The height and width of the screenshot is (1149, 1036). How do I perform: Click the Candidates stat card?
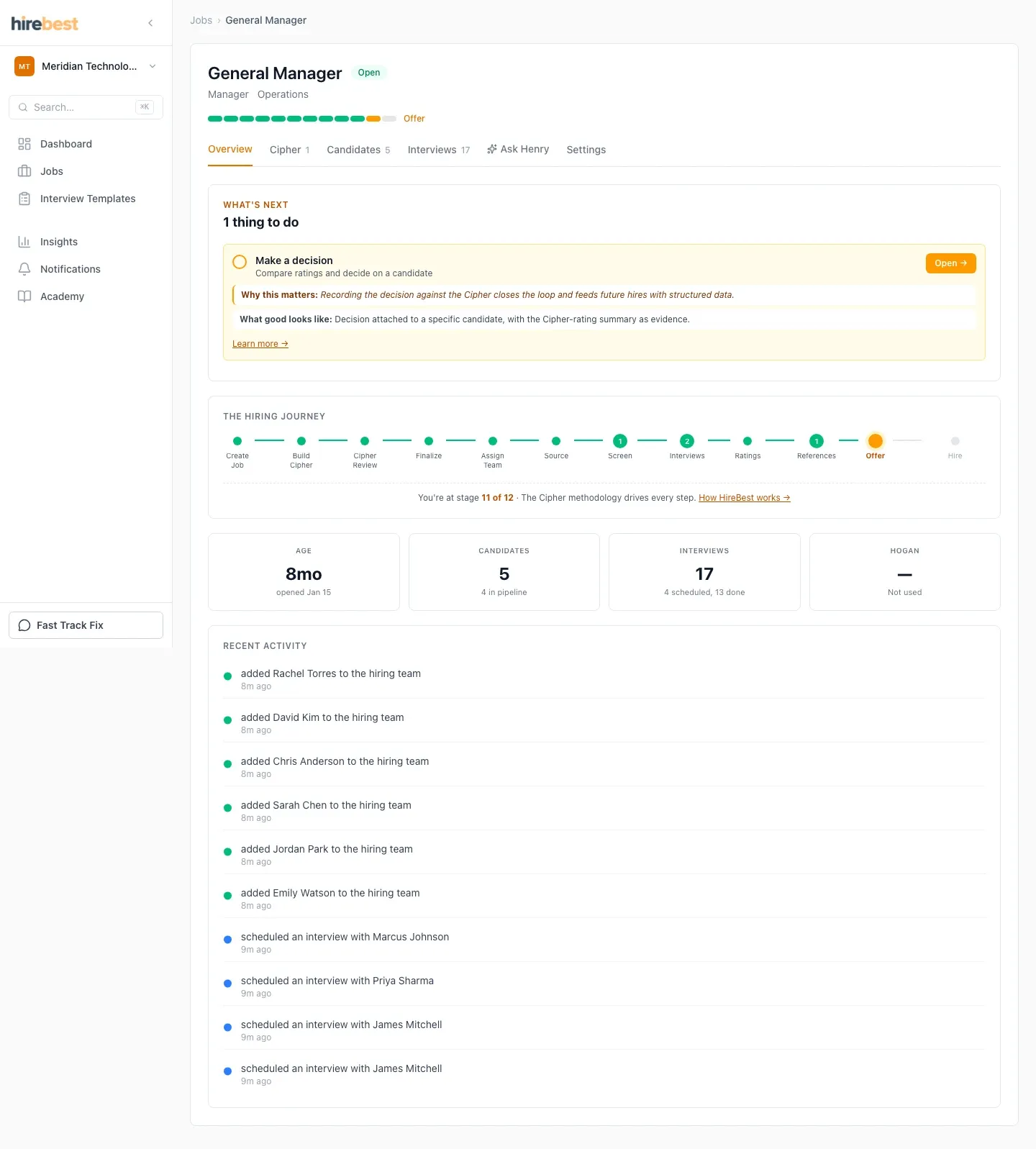tap(504, 572)
